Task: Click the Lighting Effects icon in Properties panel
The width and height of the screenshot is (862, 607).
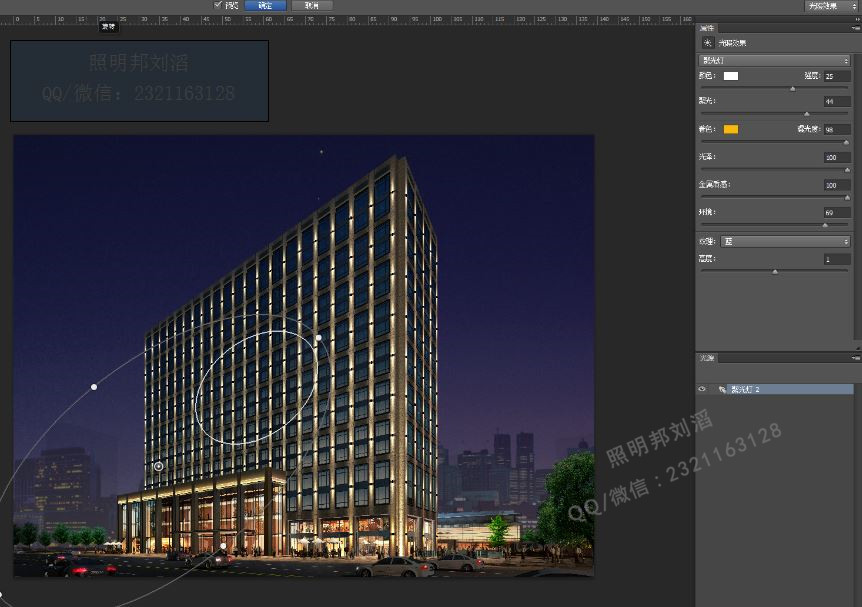Action: (x=707, y=43)
